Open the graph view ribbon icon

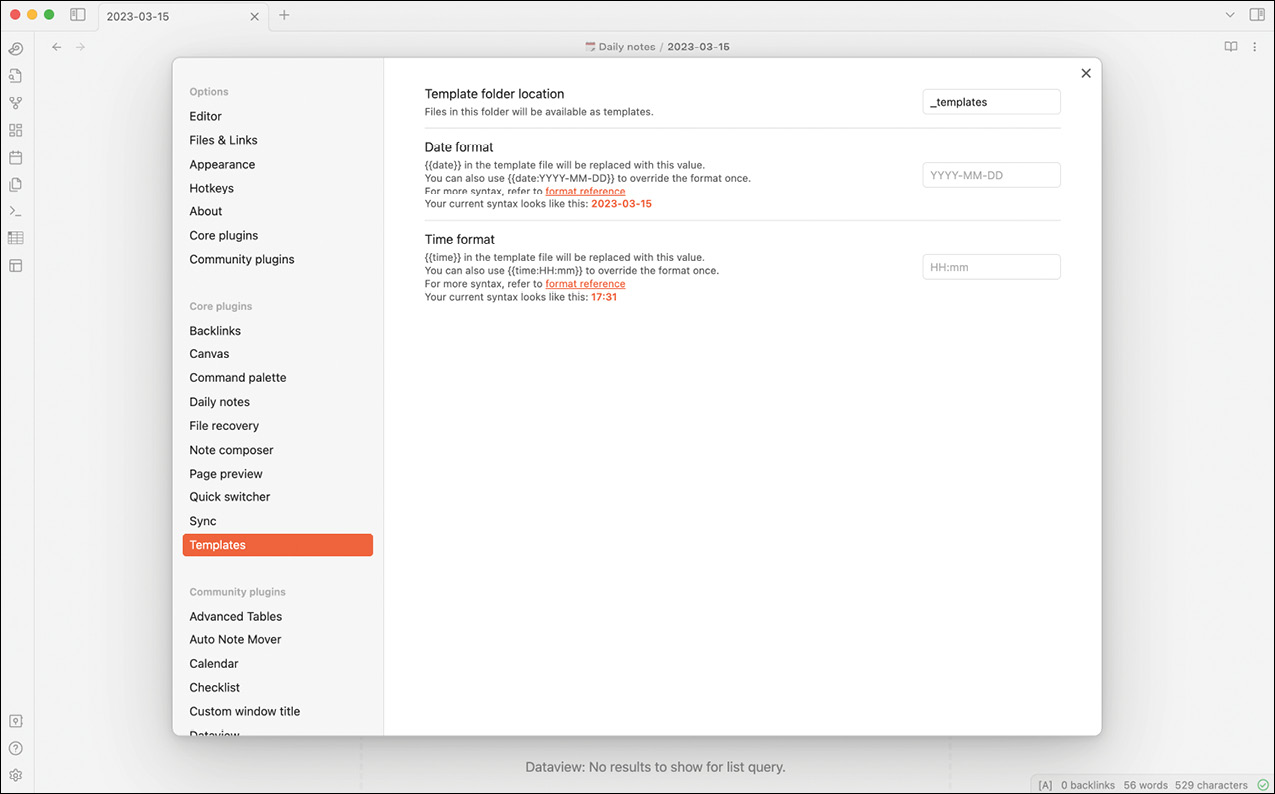pos(15,103)
